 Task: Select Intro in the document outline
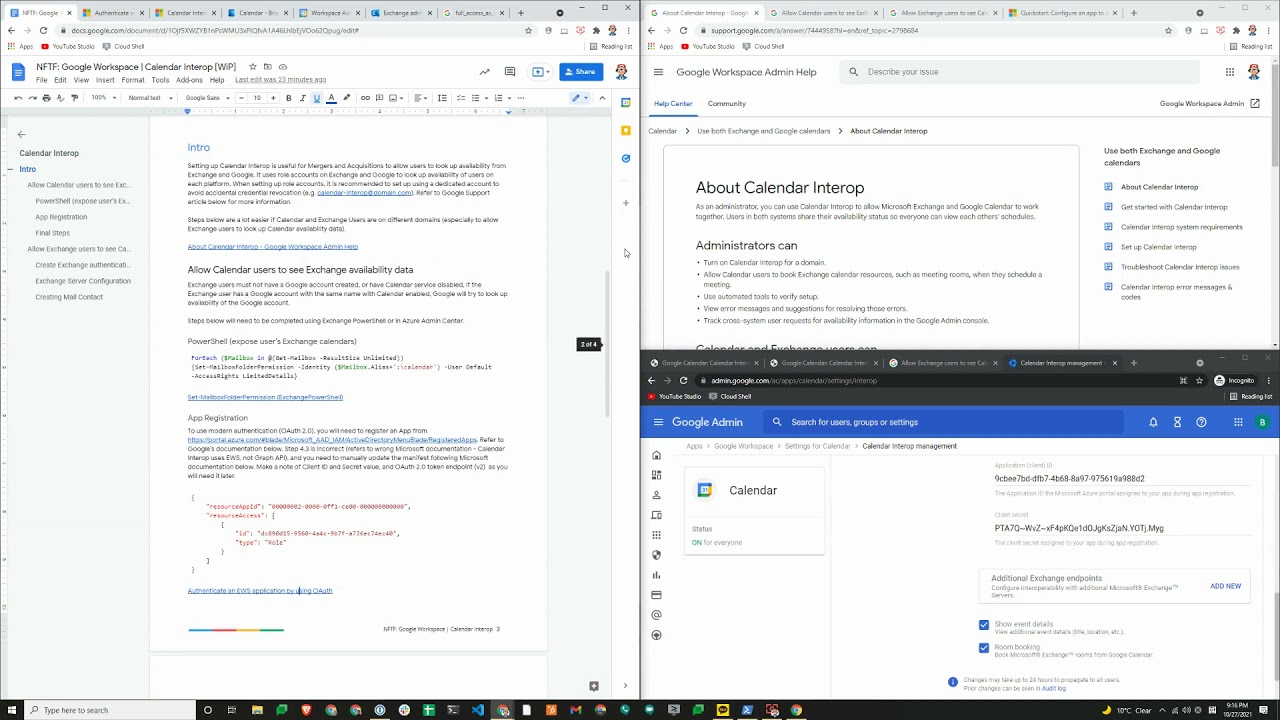28,169
